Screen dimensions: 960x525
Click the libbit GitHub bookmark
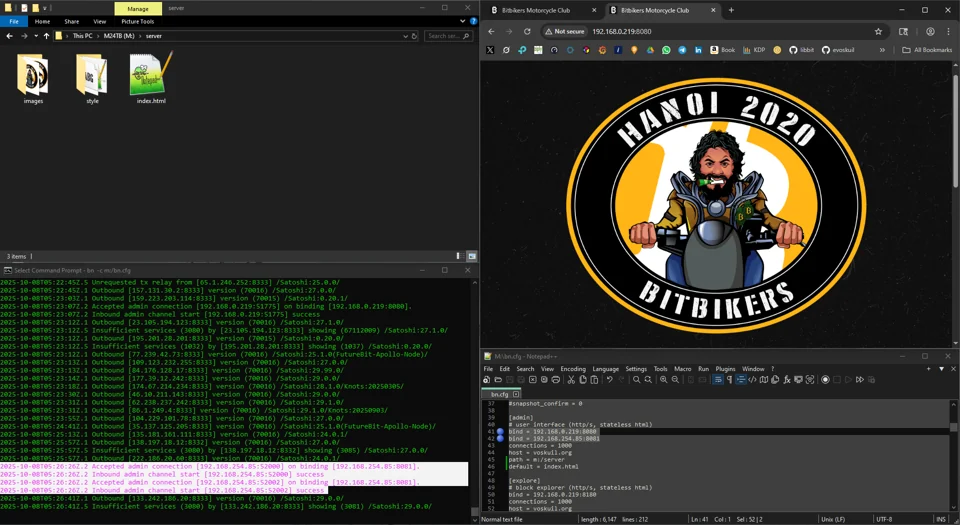[801, 50]
